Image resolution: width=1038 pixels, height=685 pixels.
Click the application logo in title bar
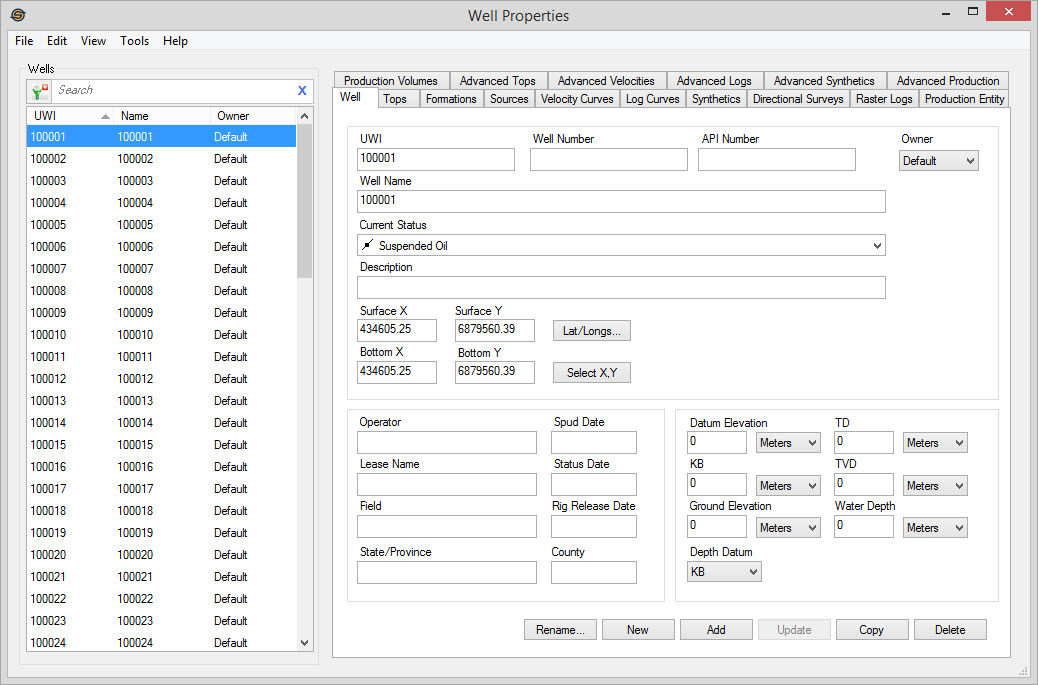click(x=17, y=15)
